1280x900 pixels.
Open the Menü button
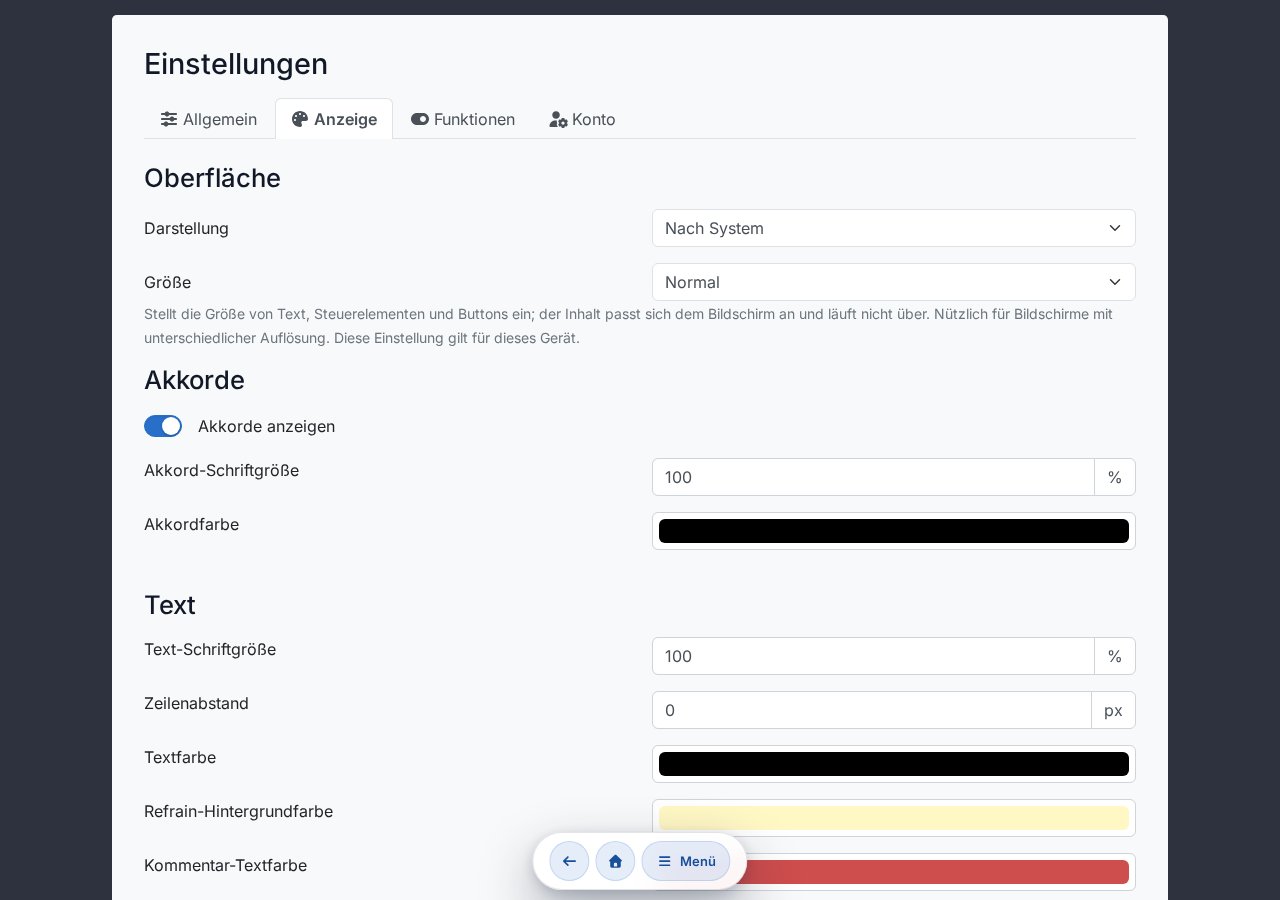coord(686,861)
